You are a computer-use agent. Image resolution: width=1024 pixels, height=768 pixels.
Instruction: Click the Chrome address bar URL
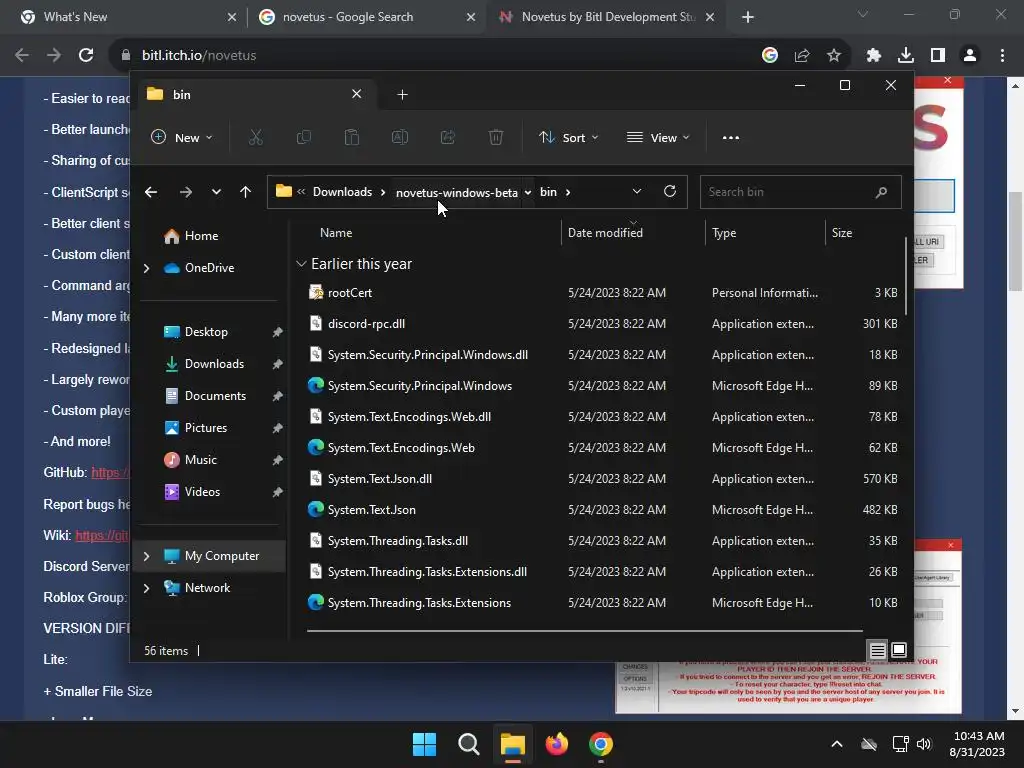tap(199, 56)
